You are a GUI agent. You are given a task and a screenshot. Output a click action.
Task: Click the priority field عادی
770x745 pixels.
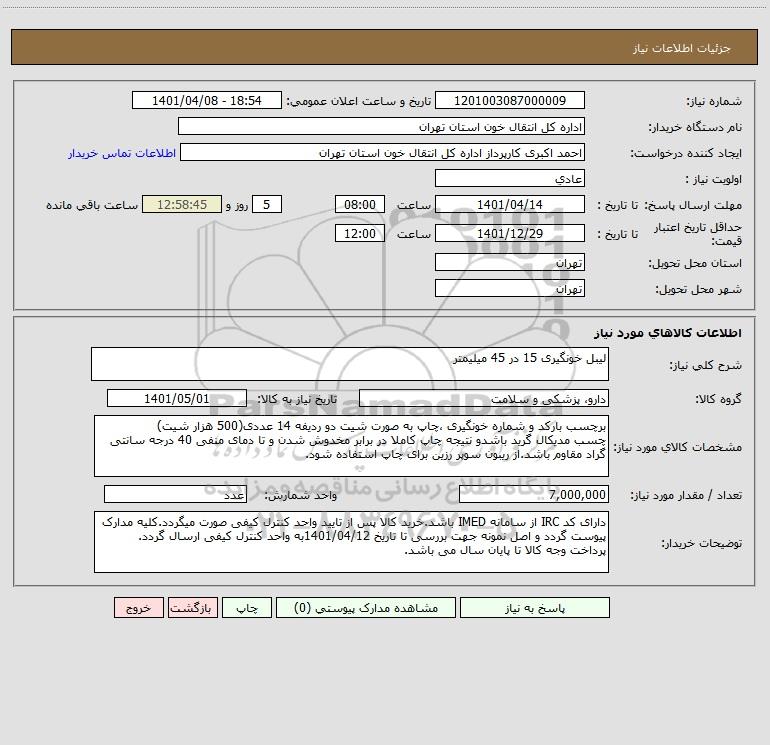(x=510, y=178)
